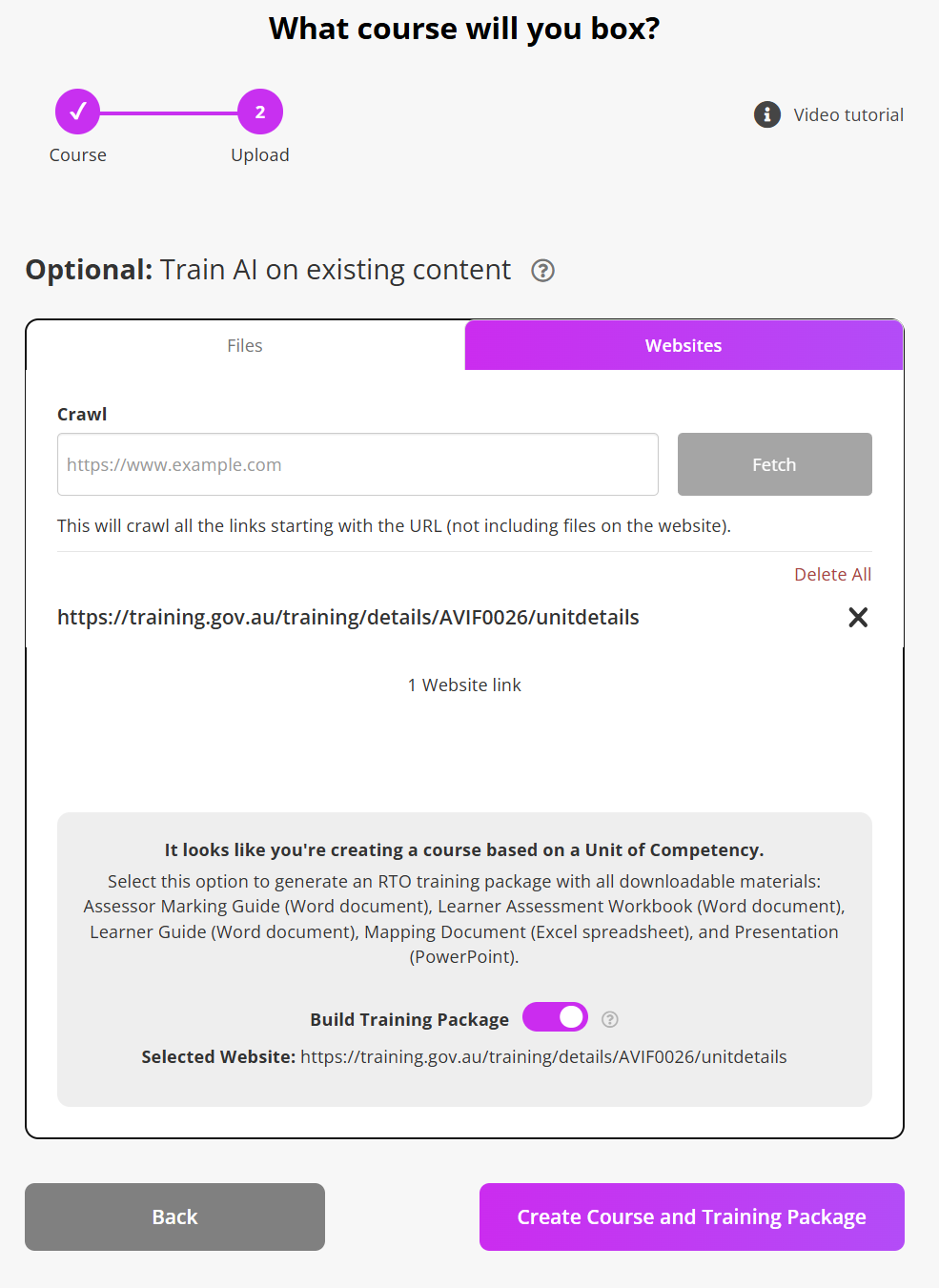Select the Websites tab
This screenshot has height=1288, width=939.
(x=684, y=345)
